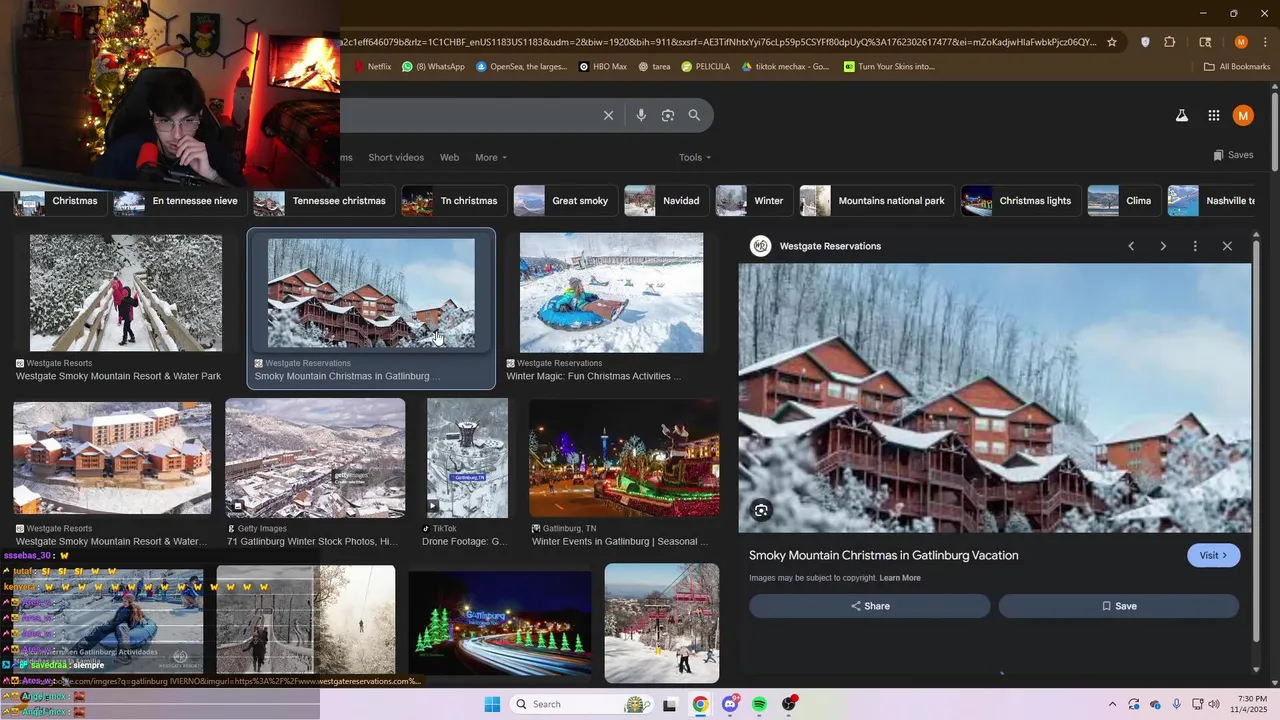Clear the search box with the X icon
This screenshot has width=1280, height=720.
coord(608,115)
